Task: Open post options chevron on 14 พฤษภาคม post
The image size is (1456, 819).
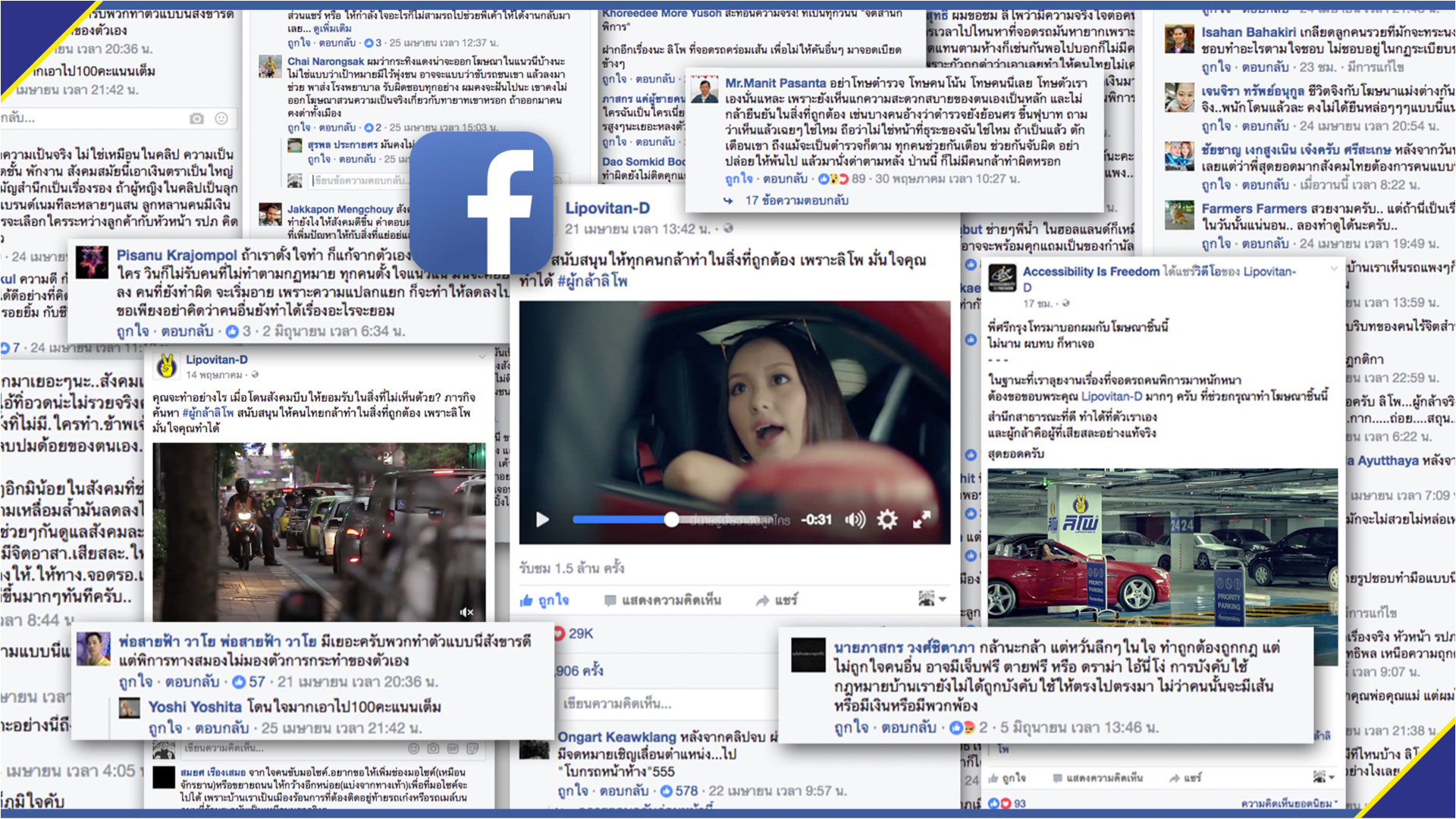Action: tap(482, 356)
